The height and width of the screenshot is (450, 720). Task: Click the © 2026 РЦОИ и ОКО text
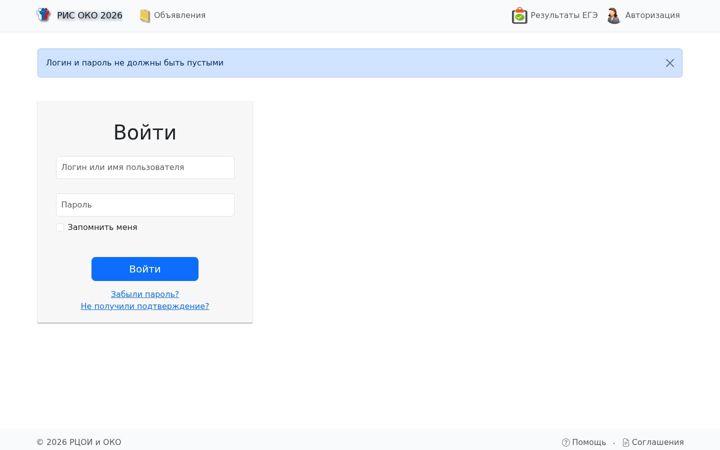[79, 442]
